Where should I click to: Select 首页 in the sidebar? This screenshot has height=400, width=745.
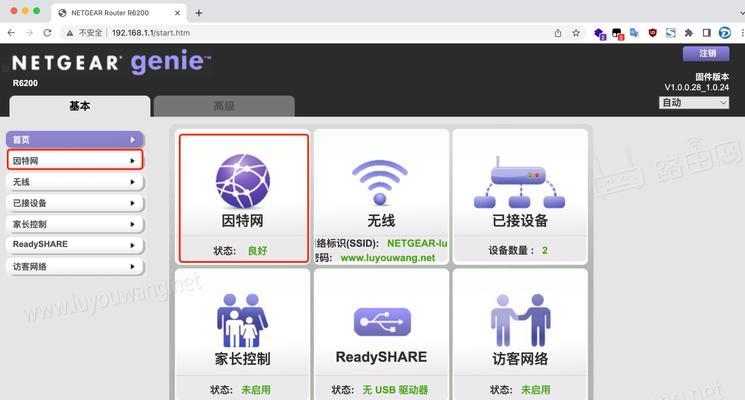click(75, 140)
